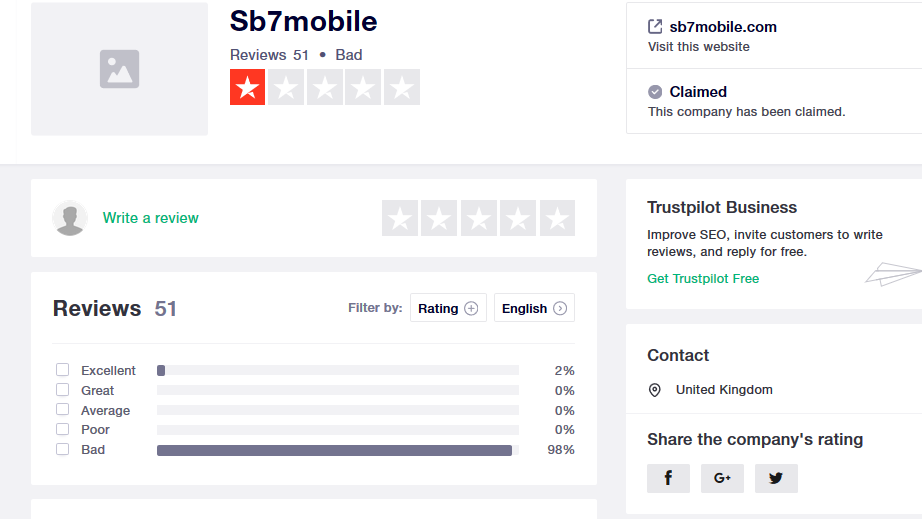Click the United Kingdom location pin icon
The width and height of the screenshot is (922, 519).
[x=654, y=390]
